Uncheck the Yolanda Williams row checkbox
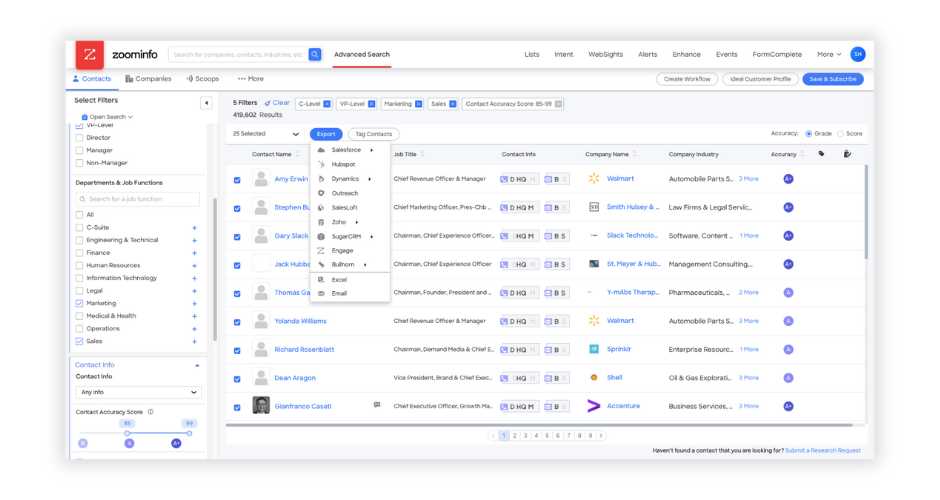Screen dimensions: 940x500 click(x=237, y=322)
